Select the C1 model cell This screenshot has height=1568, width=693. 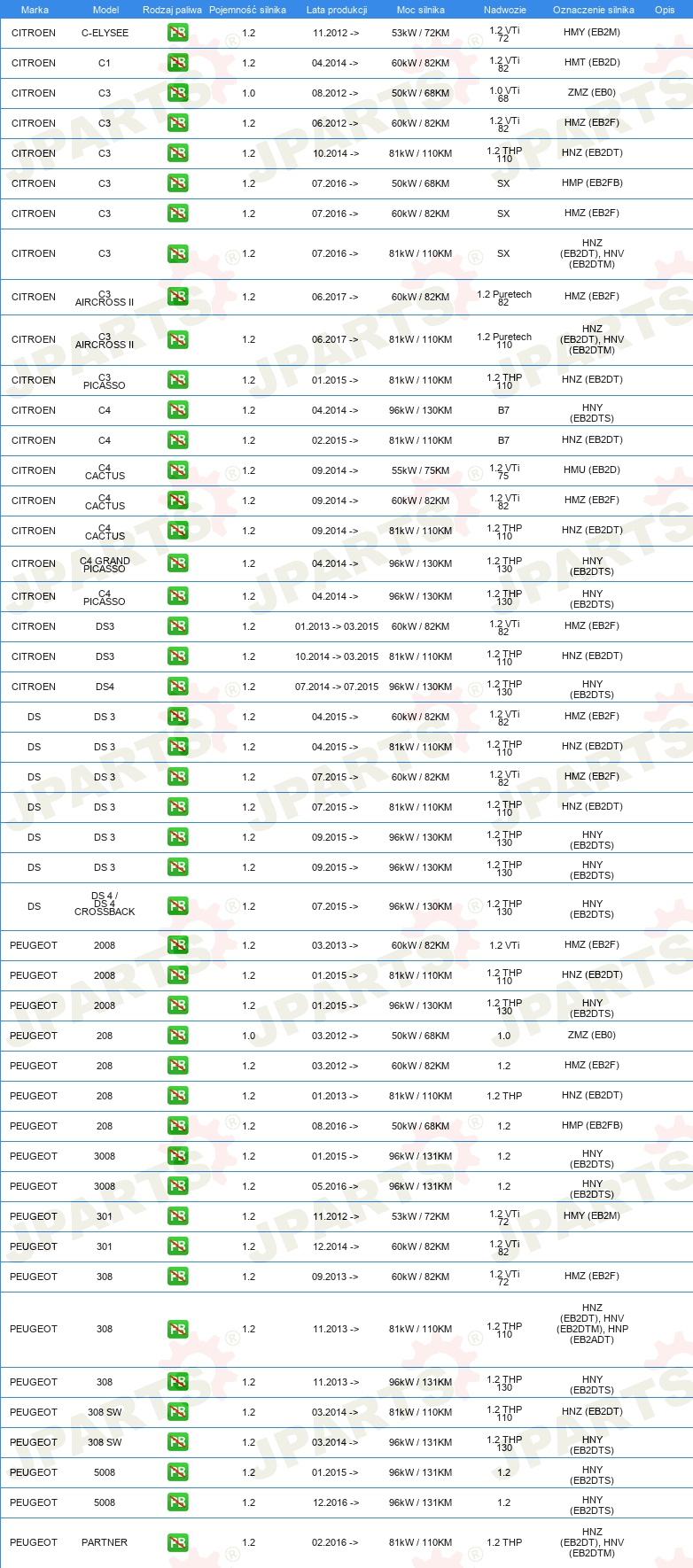pyautogui.click(x=105, y=63)
